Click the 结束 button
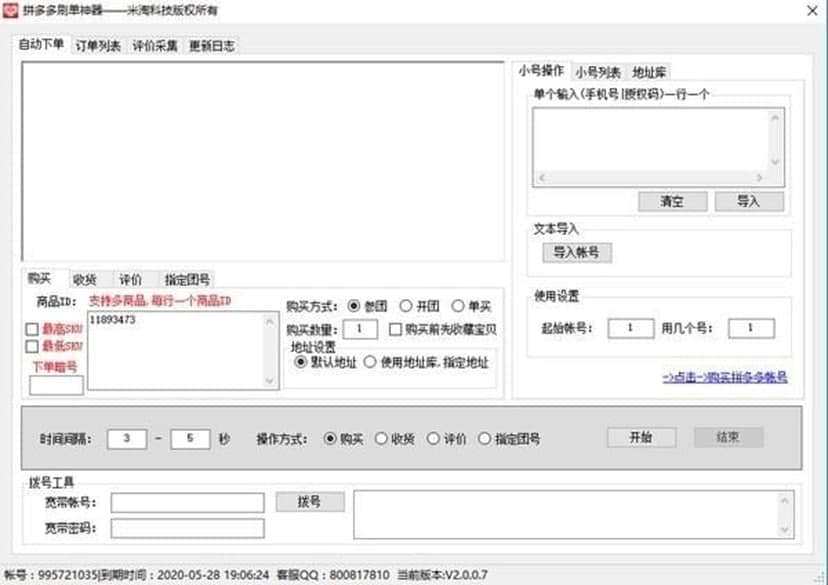This screenshot has width=828, height=585. click(x=728, y=437)
